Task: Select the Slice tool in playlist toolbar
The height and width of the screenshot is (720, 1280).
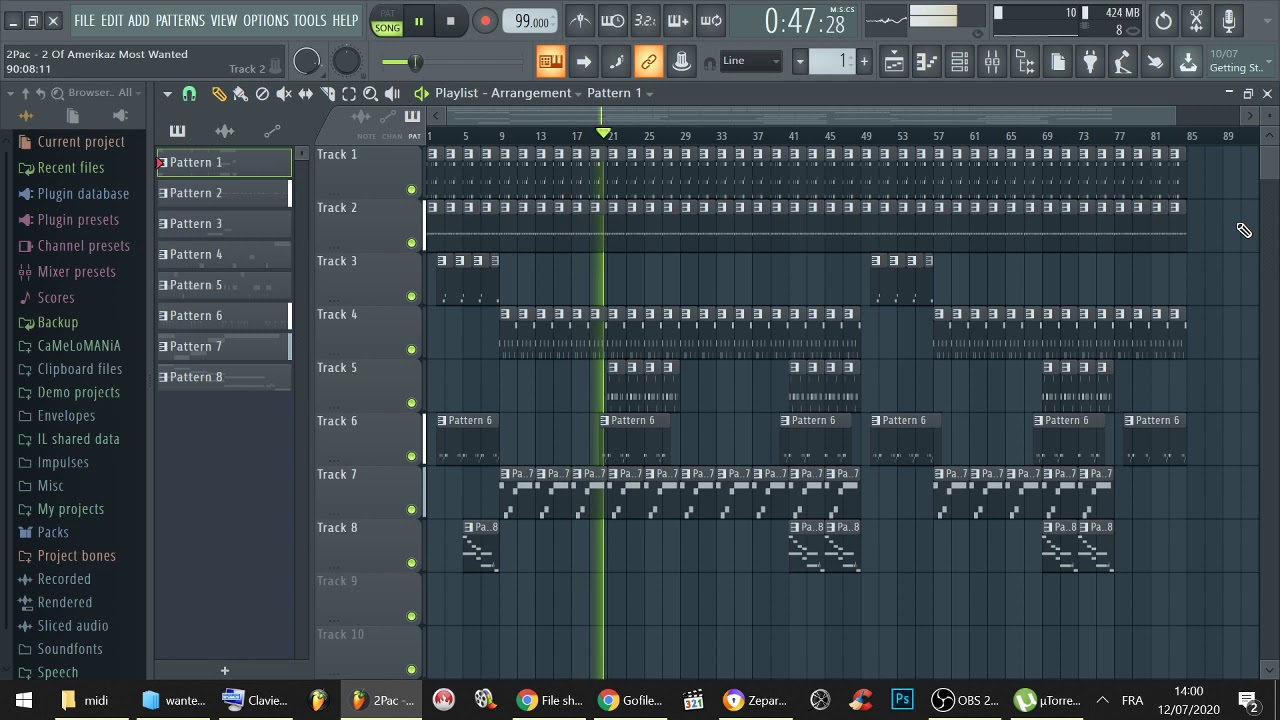Action: (328, 94)
